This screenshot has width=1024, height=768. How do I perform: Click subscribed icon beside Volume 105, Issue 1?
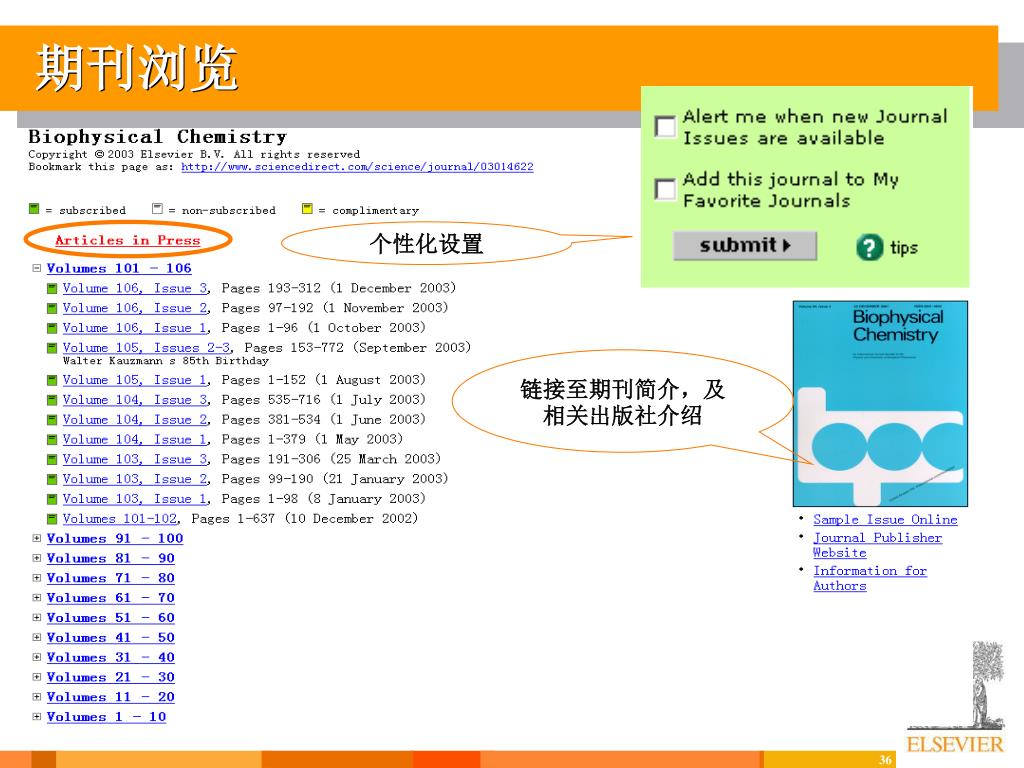(x=52, y=380)
